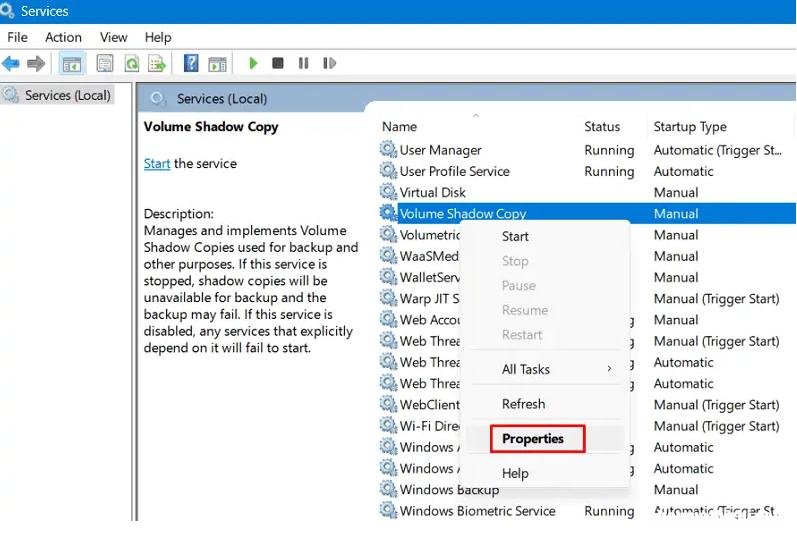Click the gear icon beside Virtual Disk

click(x=388, y=192)
